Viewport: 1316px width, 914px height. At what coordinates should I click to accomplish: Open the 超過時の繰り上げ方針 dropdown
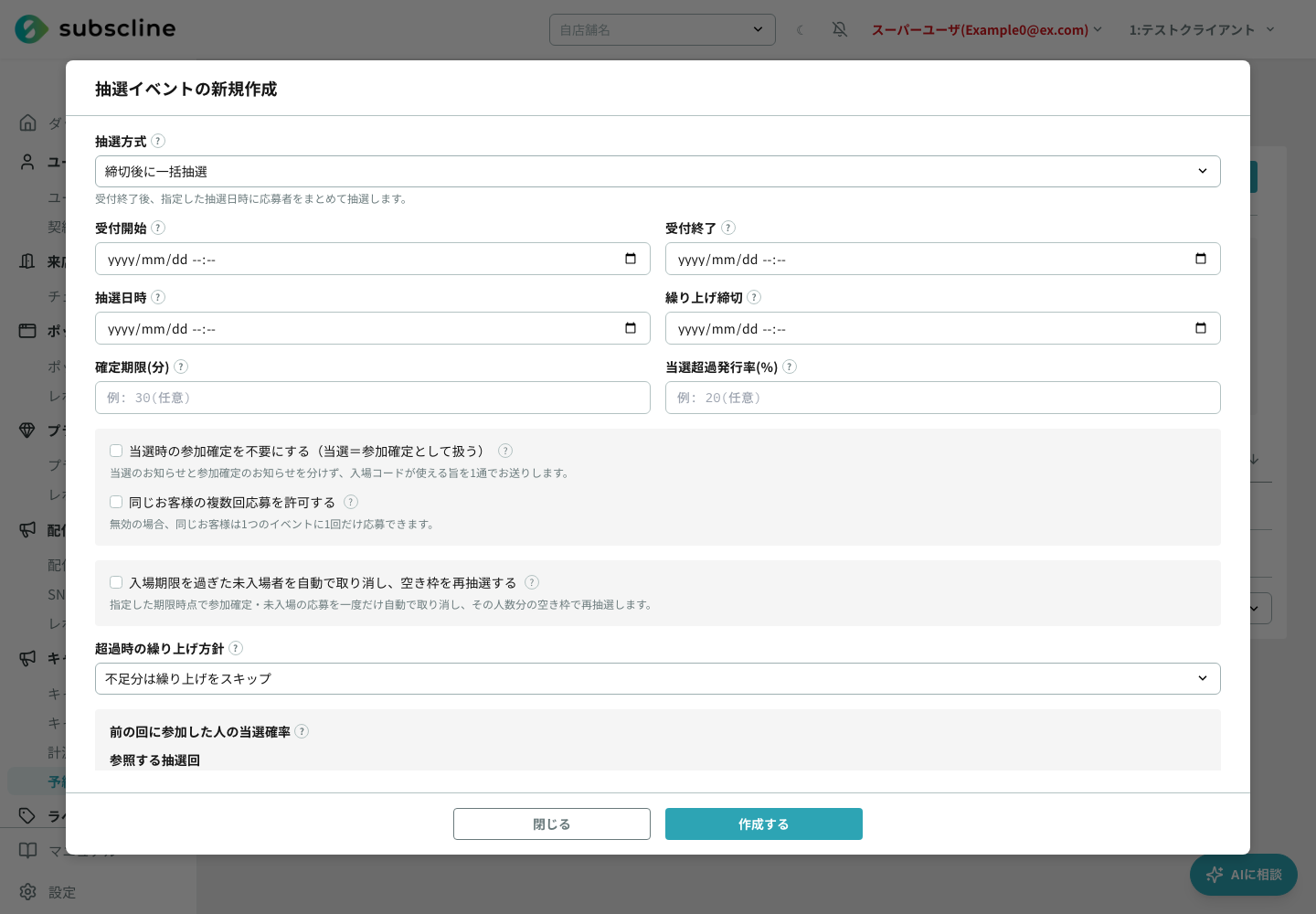(658, 678)
